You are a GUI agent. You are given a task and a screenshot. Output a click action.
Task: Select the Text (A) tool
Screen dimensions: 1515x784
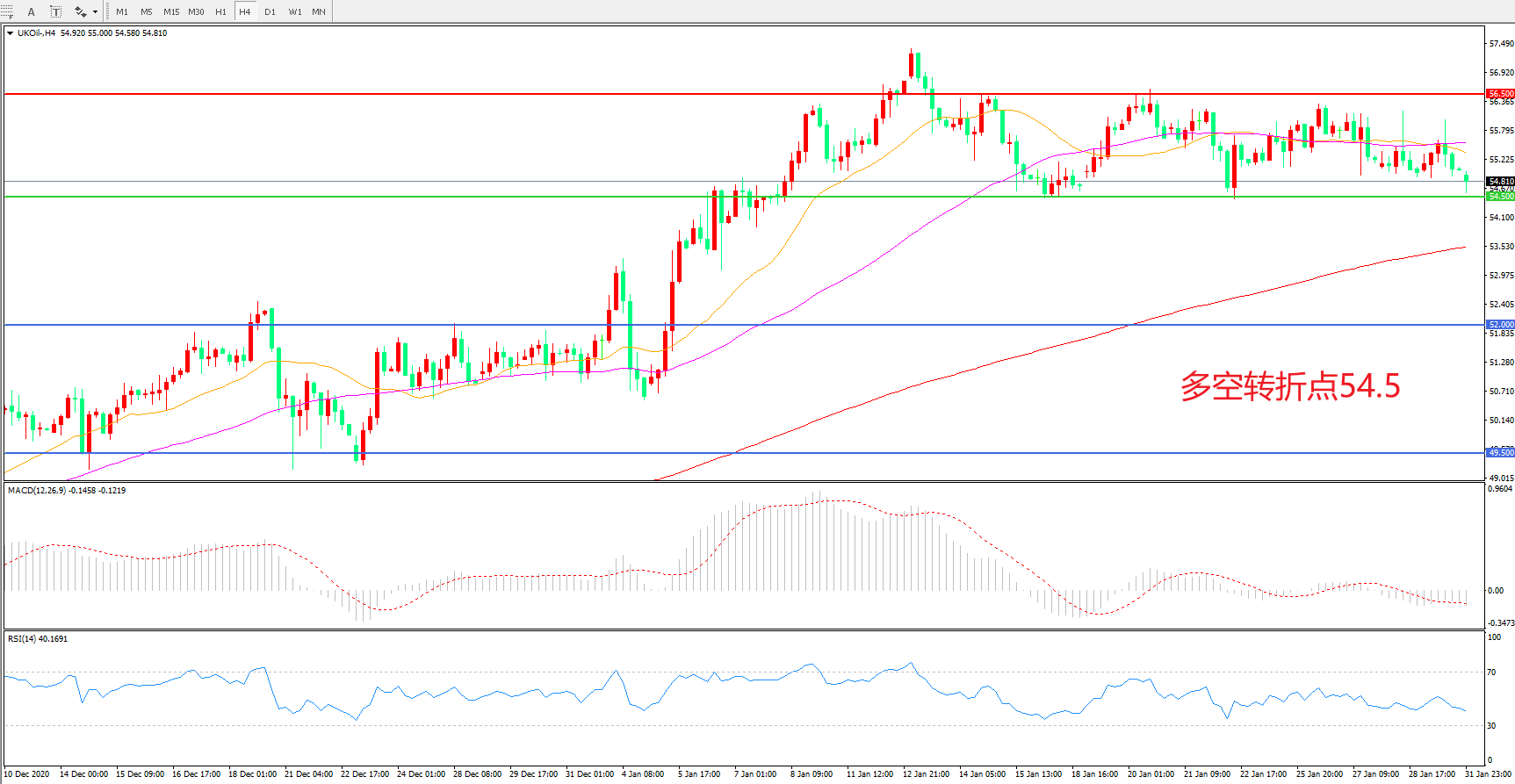pyautogui.click(x=32, y=11)
